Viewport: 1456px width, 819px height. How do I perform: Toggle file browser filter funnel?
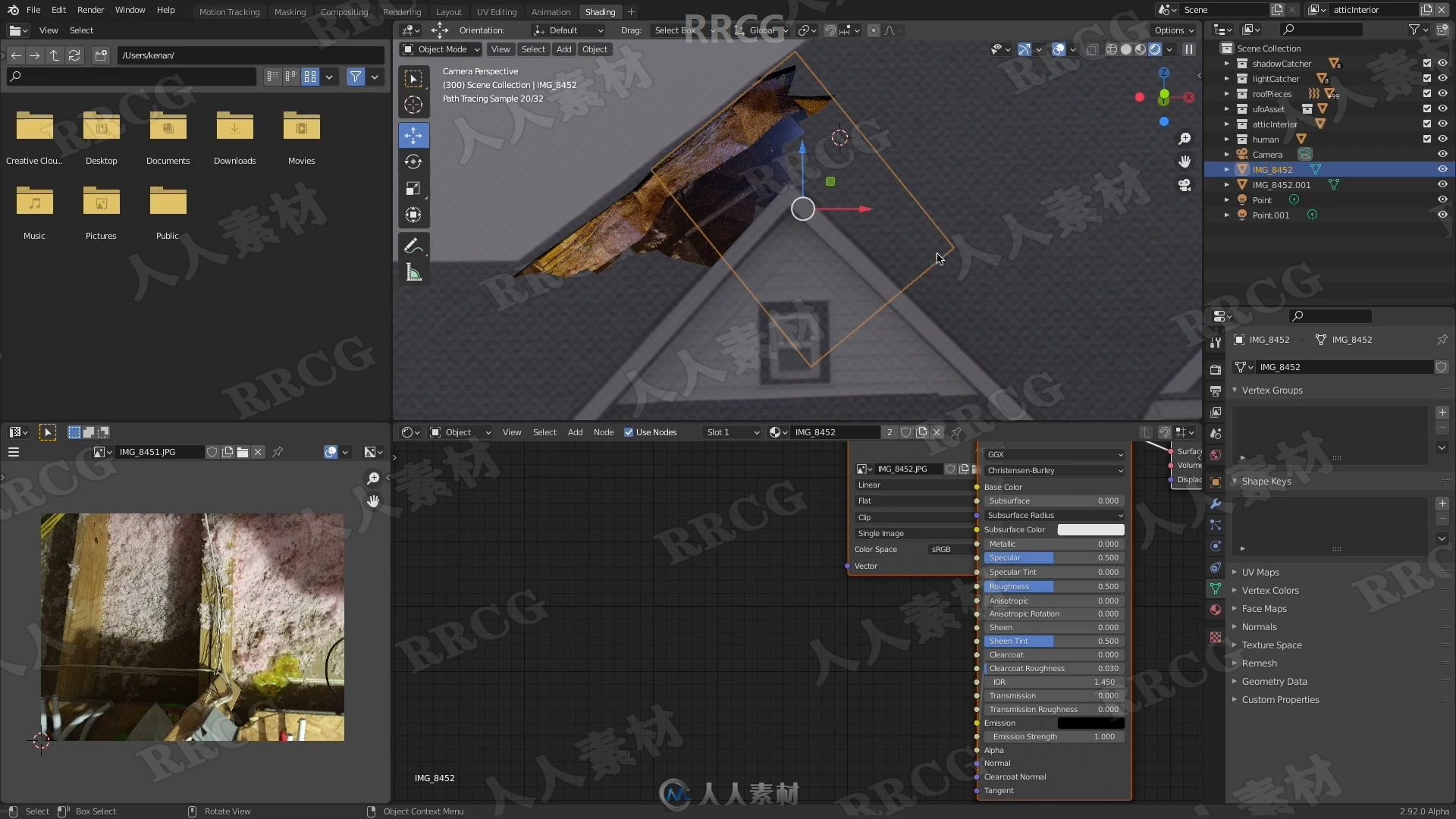[x=355, y=77]
